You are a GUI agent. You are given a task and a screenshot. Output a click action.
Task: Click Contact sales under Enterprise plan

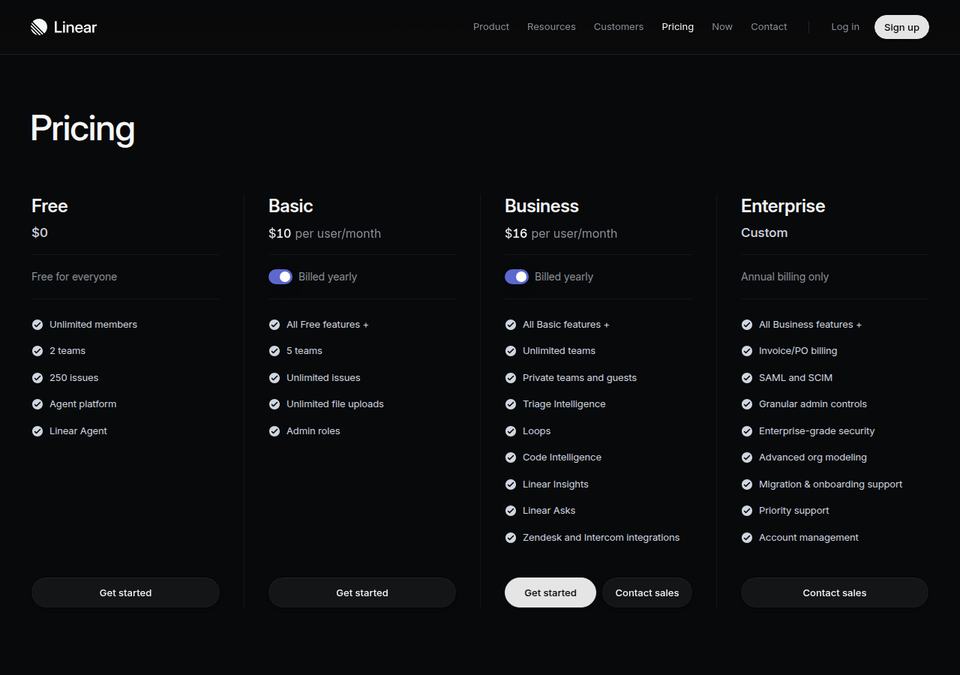(x=834, y=592)
